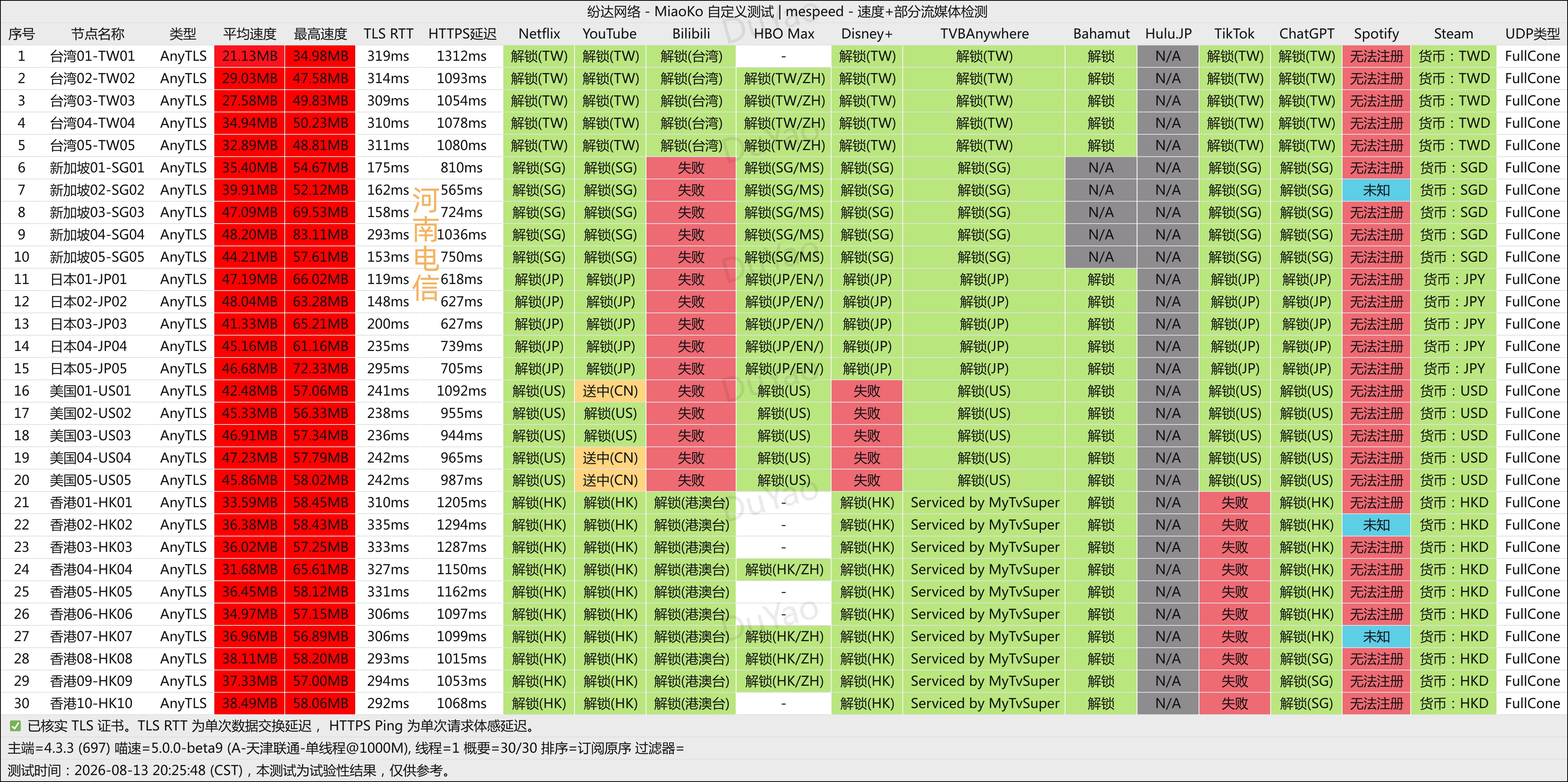Click the Steam column header
This screenshot has height=782, width=1568.
tap(1454, 34)
